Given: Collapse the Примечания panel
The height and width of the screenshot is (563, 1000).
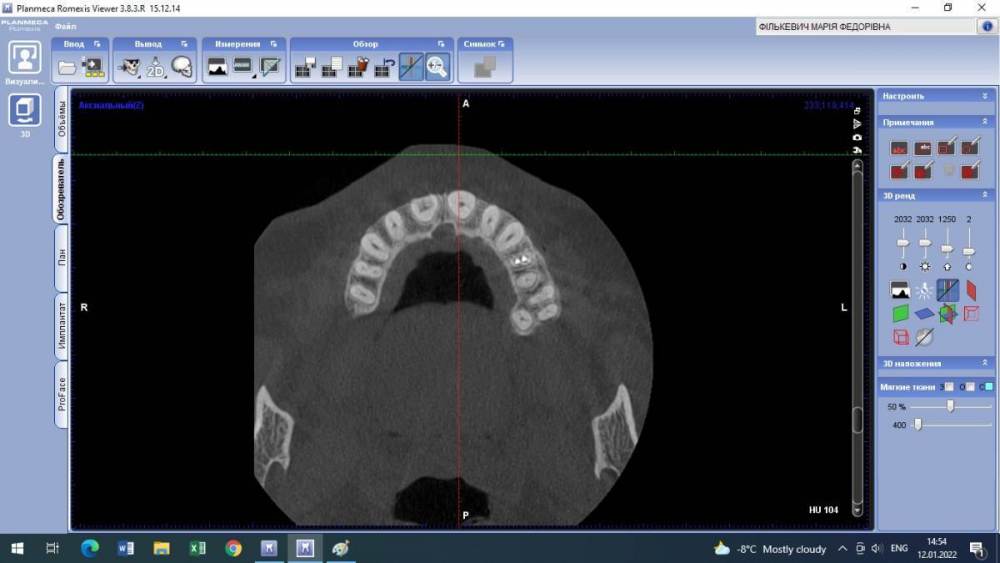Looking at the screenshot, I should click(985, 122).
